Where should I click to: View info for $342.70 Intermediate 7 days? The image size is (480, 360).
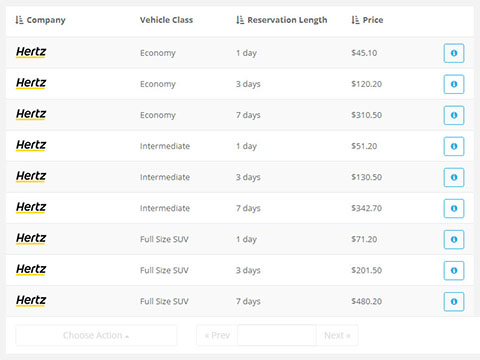454,208
